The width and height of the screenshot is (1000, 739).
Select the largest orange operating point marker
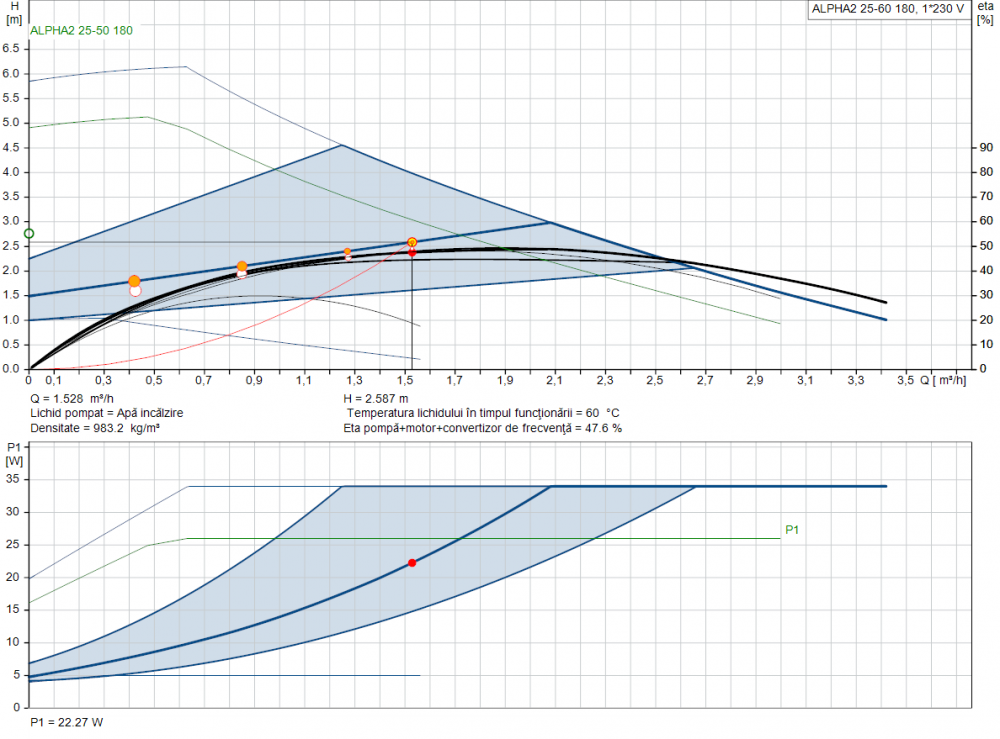(x=134, y=282)
